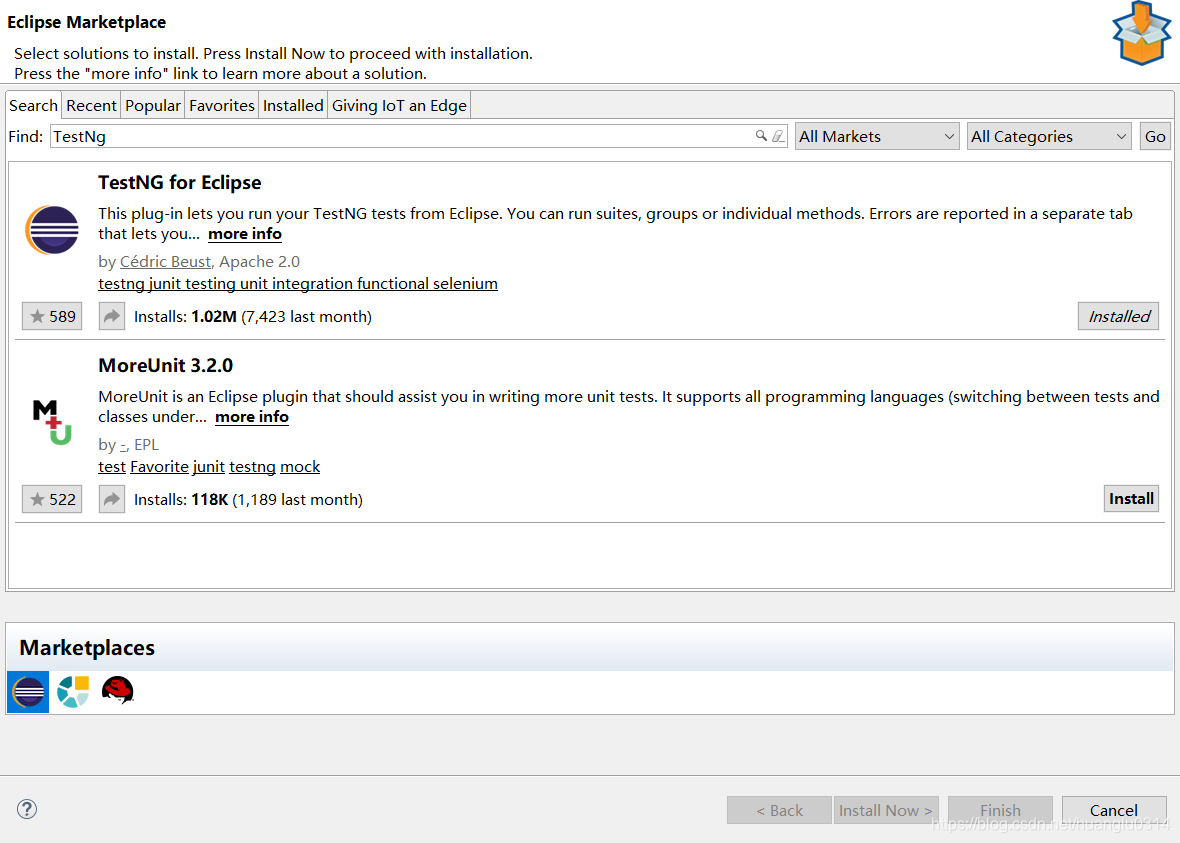Click the Cancel button
Screen dimensions: 1180x843
(1114, 810)
